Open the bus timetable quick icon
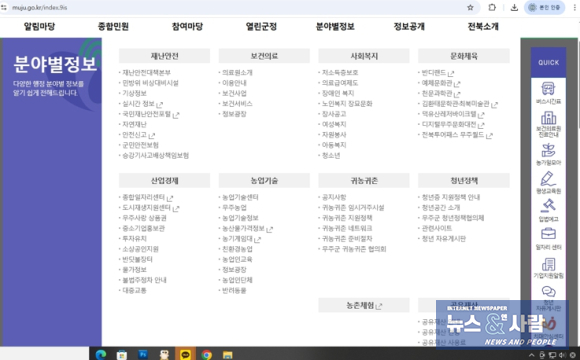 [x=548, y=92]
